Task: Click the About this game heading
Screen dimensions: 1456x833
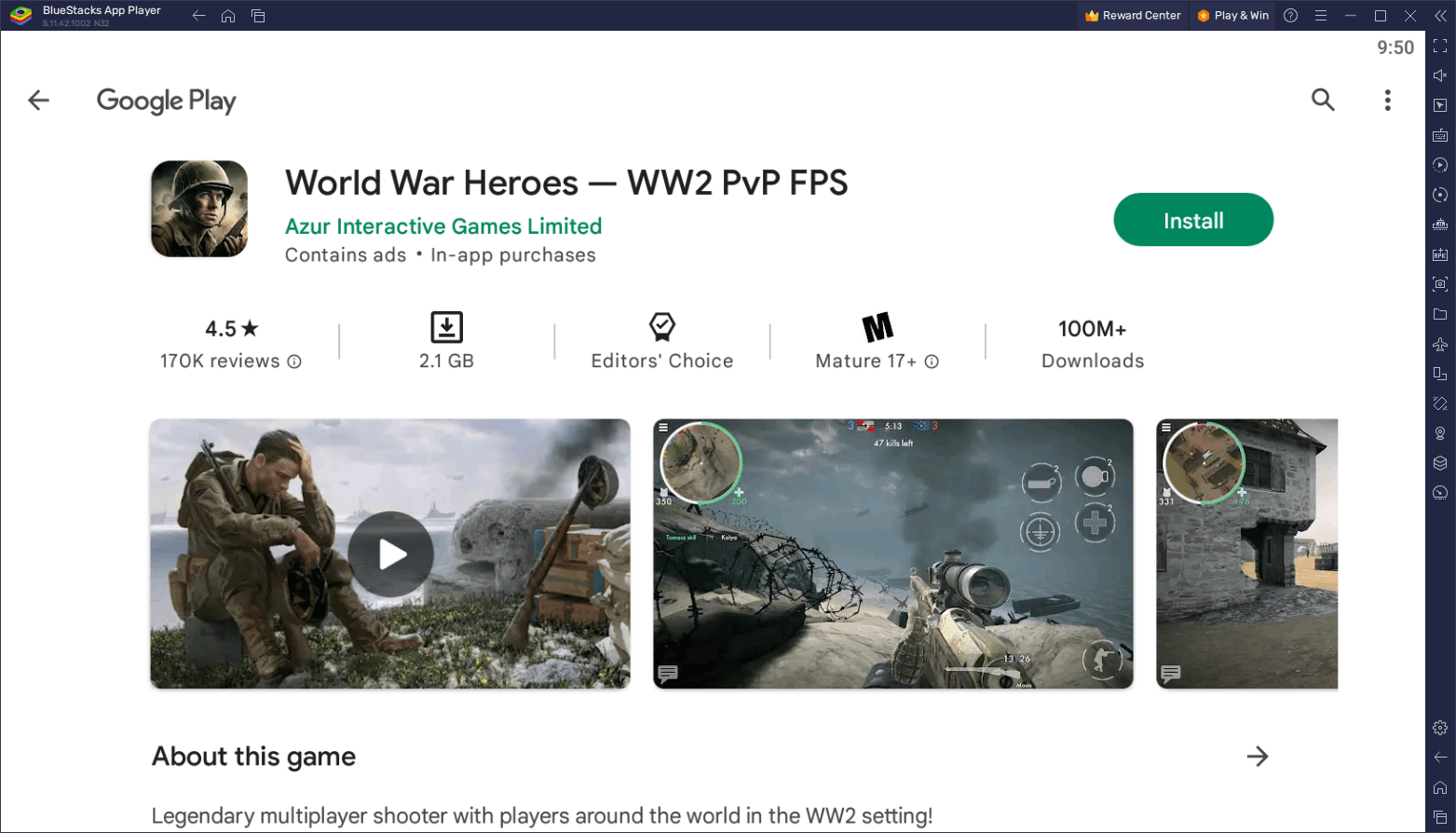Action: [x=253, y=757]
